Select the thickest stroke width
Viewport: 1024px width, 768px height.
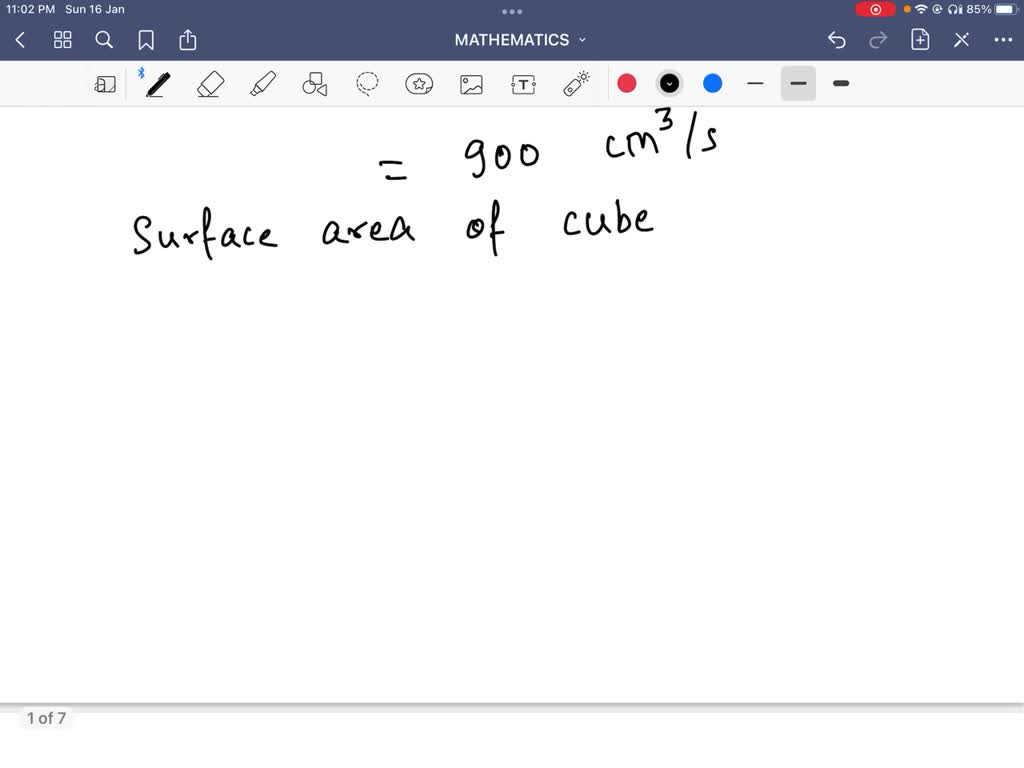click(840, 84)
